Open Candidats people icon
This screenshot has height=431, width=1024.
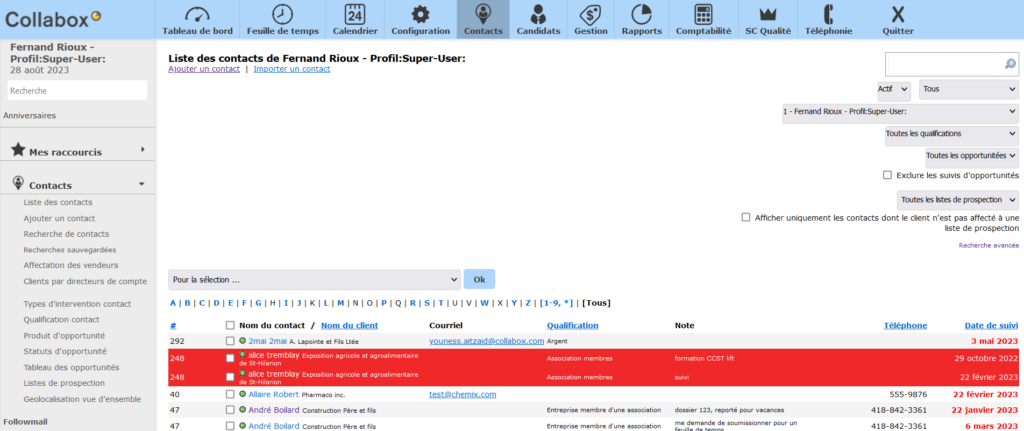click(538, 15)
